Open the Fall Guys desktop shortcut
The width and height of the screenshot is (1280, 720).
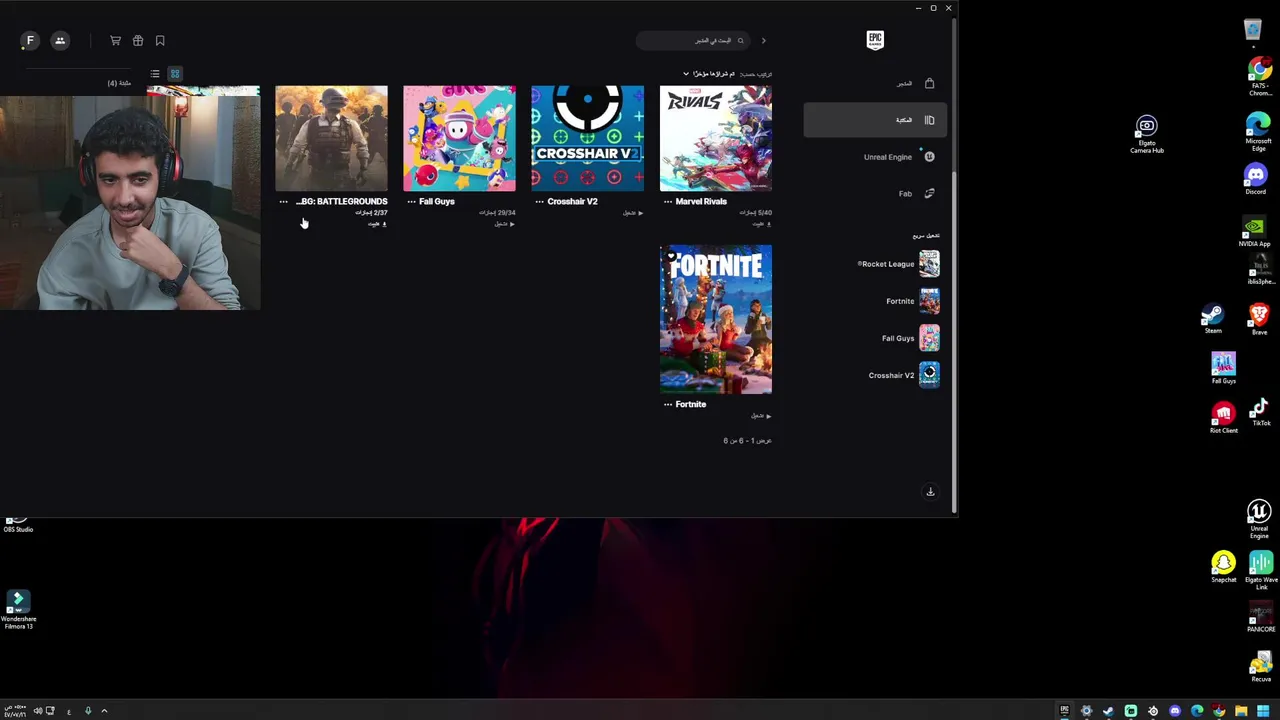pyautogui.click(x=1223, y=368)
